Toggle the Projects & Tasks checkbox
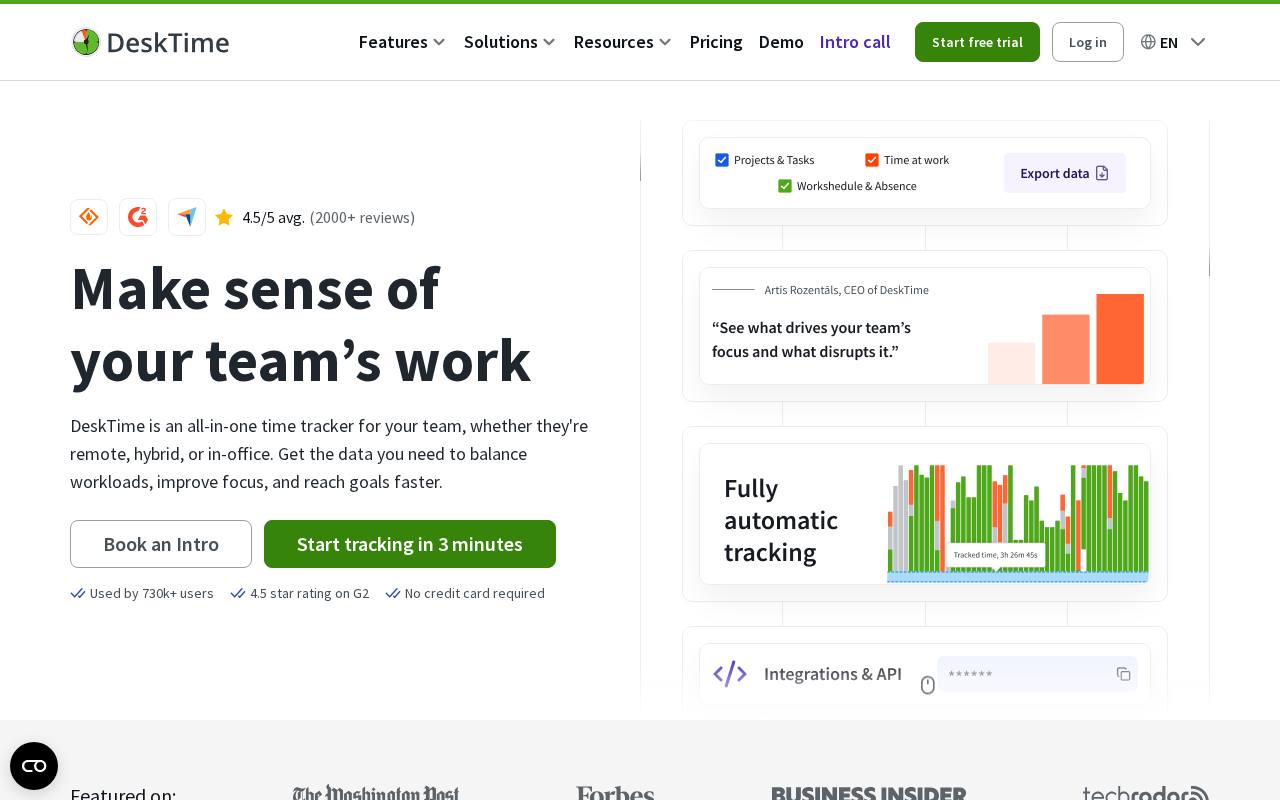Screen dimensions: 1280x800 (x=722, y=160)
